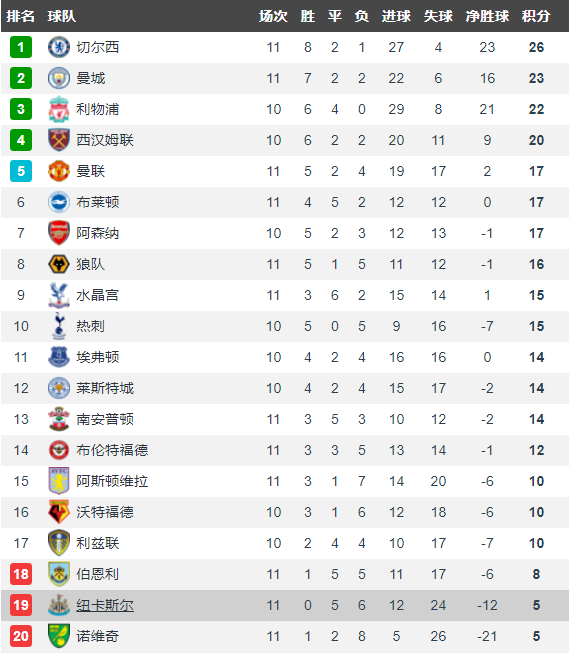
Task: Click the Tottenham cockerel crest
Action: pos(58,326)
